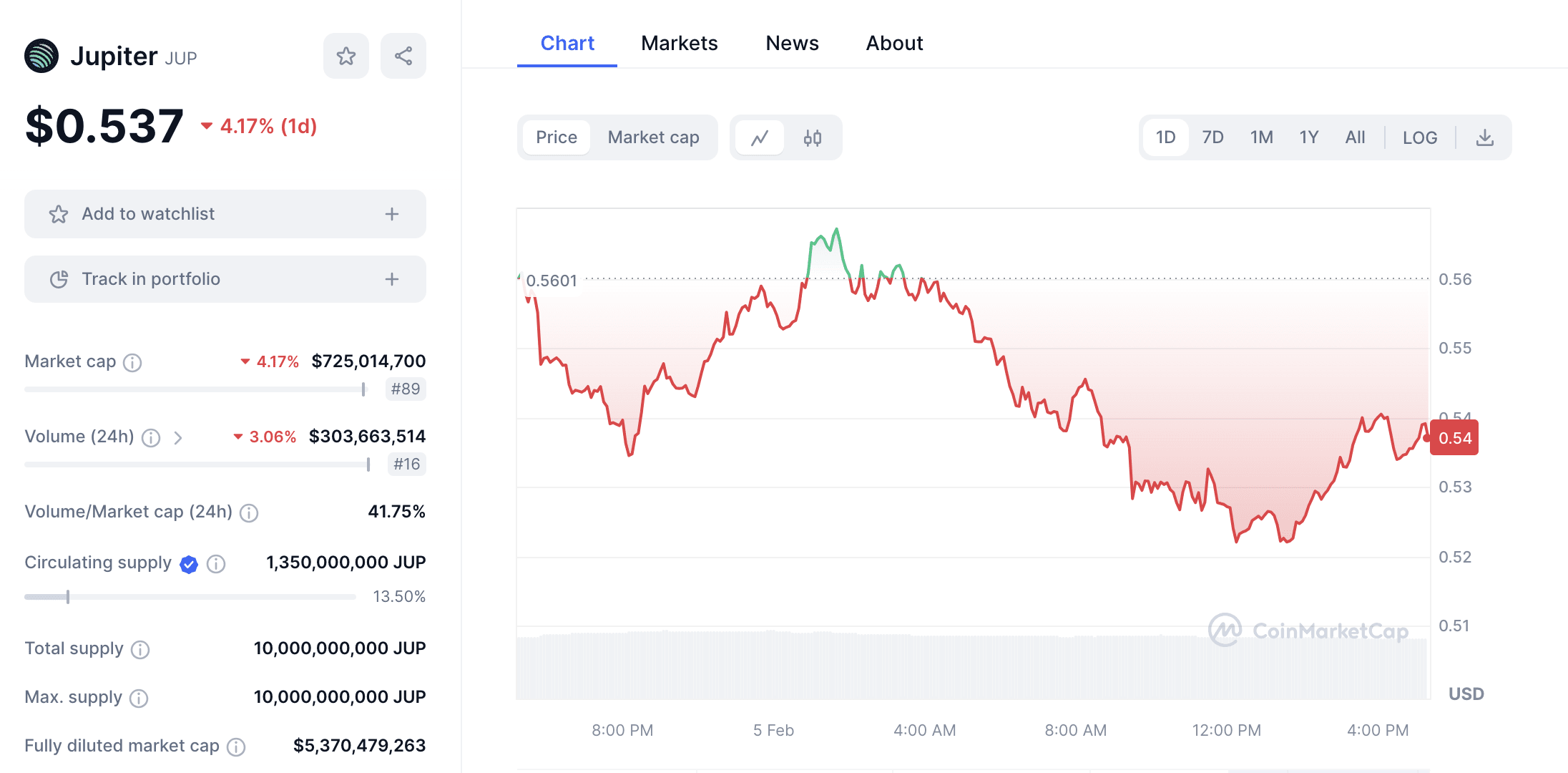Screen dimensions: 1568x773
Task: Click the share icon next to Jupiter title
Action: [x=403, y=56]
